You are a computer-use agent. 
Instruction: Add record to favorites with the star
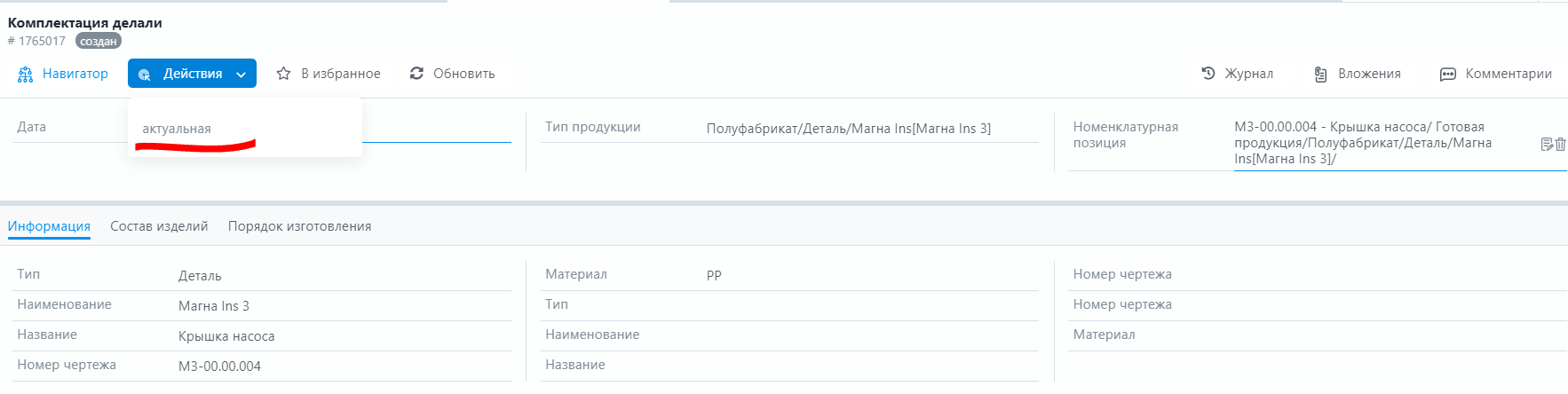coord(284,74)
